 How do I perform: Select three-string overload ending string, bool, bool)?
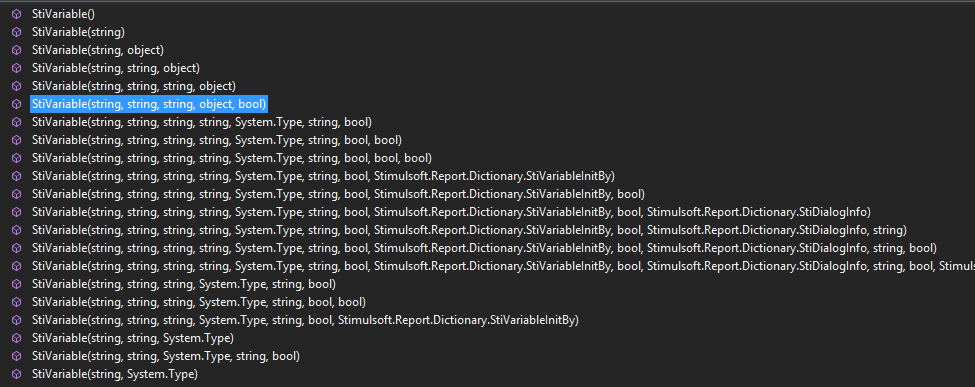198,302
